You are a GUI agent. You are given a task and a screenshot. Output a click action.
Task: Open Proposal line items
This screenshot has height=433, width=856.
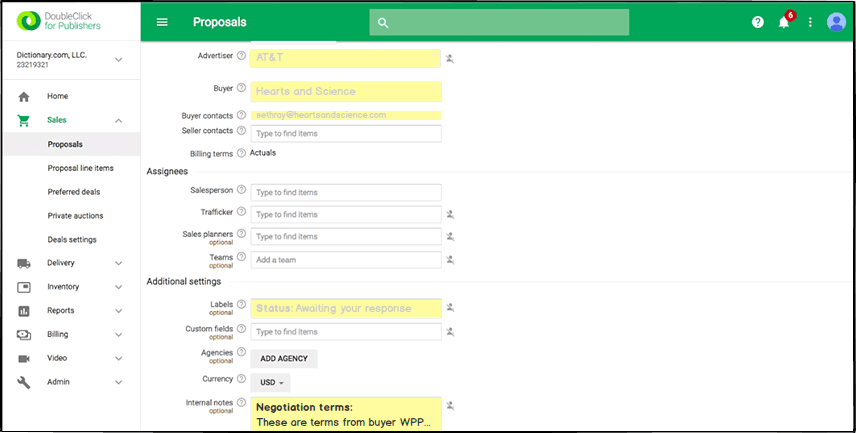[x=80, y=168]
